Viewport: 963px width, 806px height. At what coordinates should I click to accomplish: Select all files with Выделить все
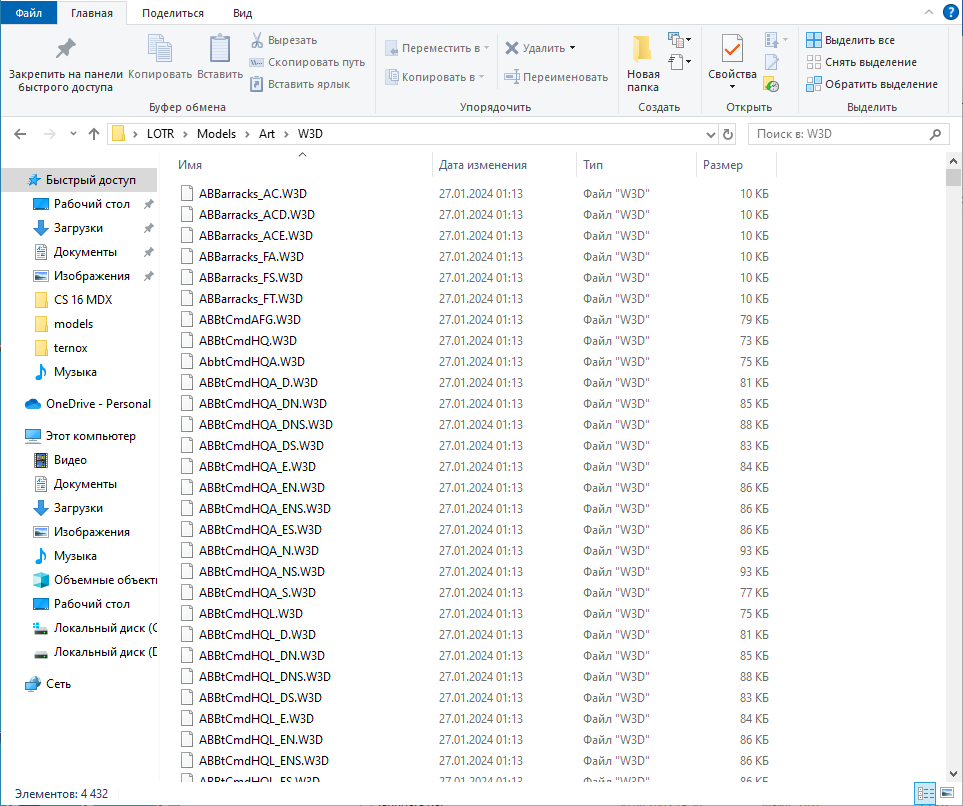[851, 40]
